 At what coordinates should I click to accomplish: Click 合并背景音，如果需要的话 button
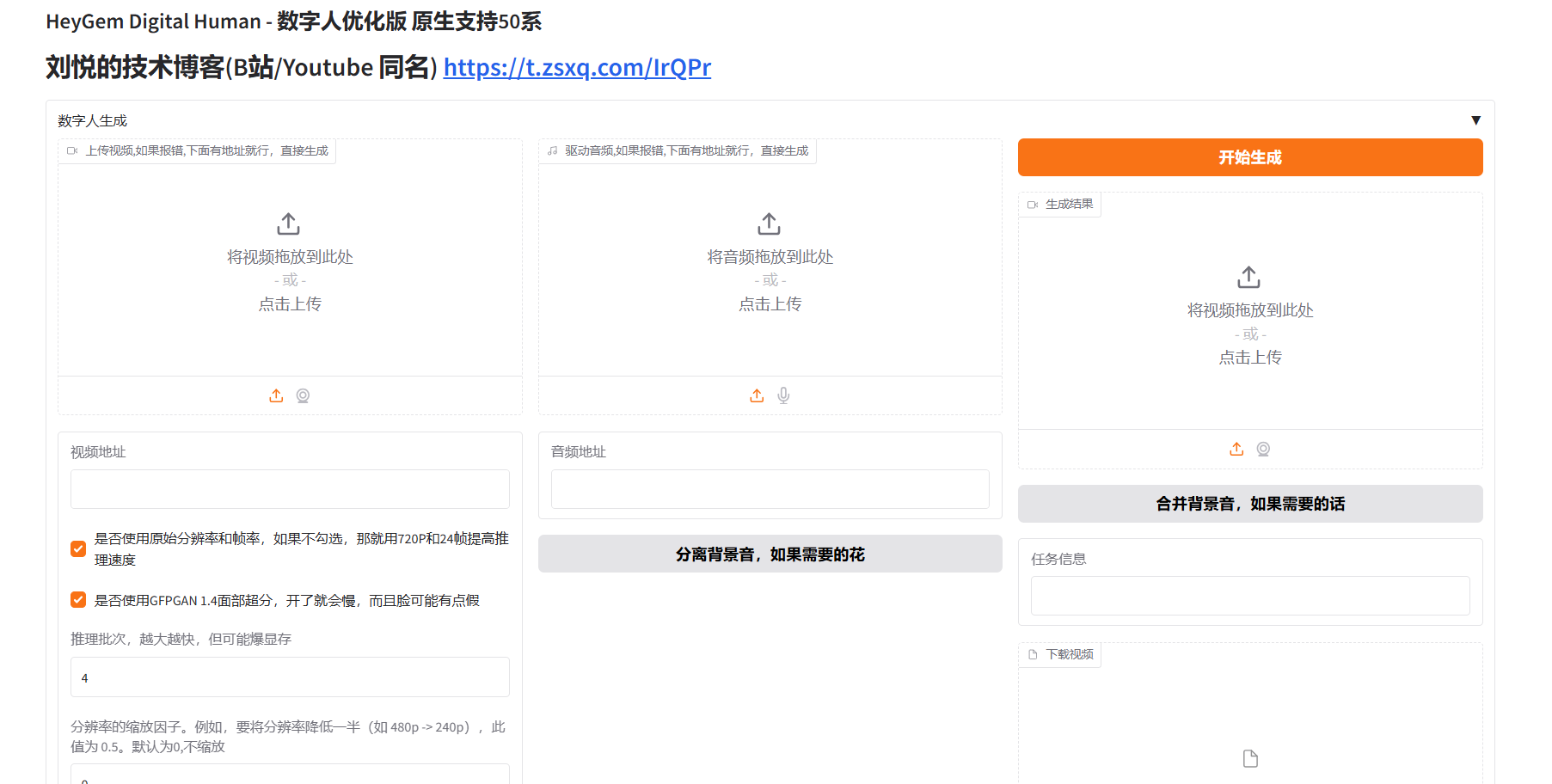[1249, 504]
